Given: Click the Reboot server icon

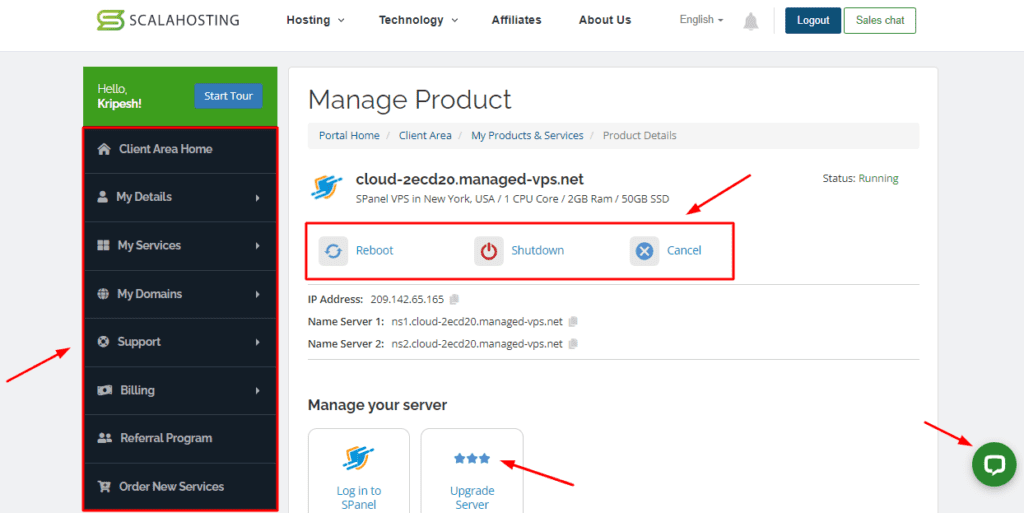Looking at the screenshot, I should [334, 250].
